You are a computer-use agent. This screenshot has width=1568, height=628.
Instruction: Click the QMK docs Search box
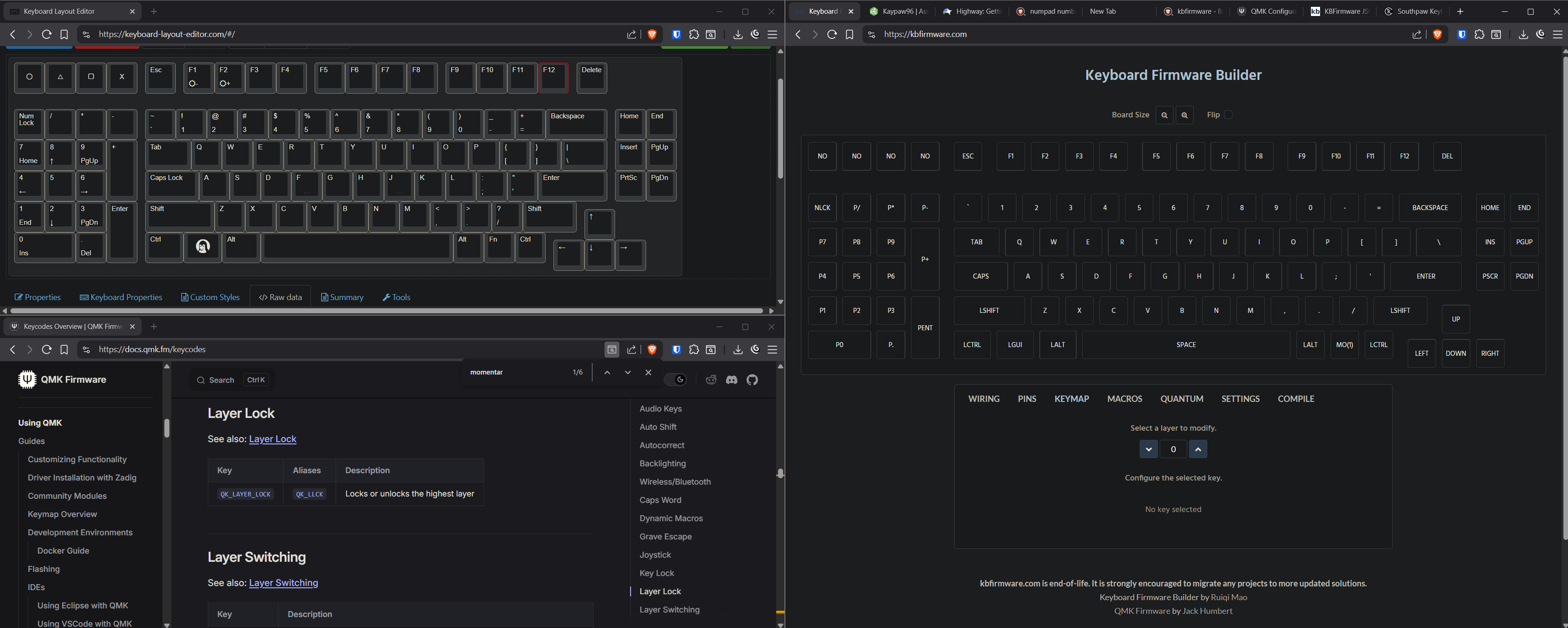tap(232, 380)
